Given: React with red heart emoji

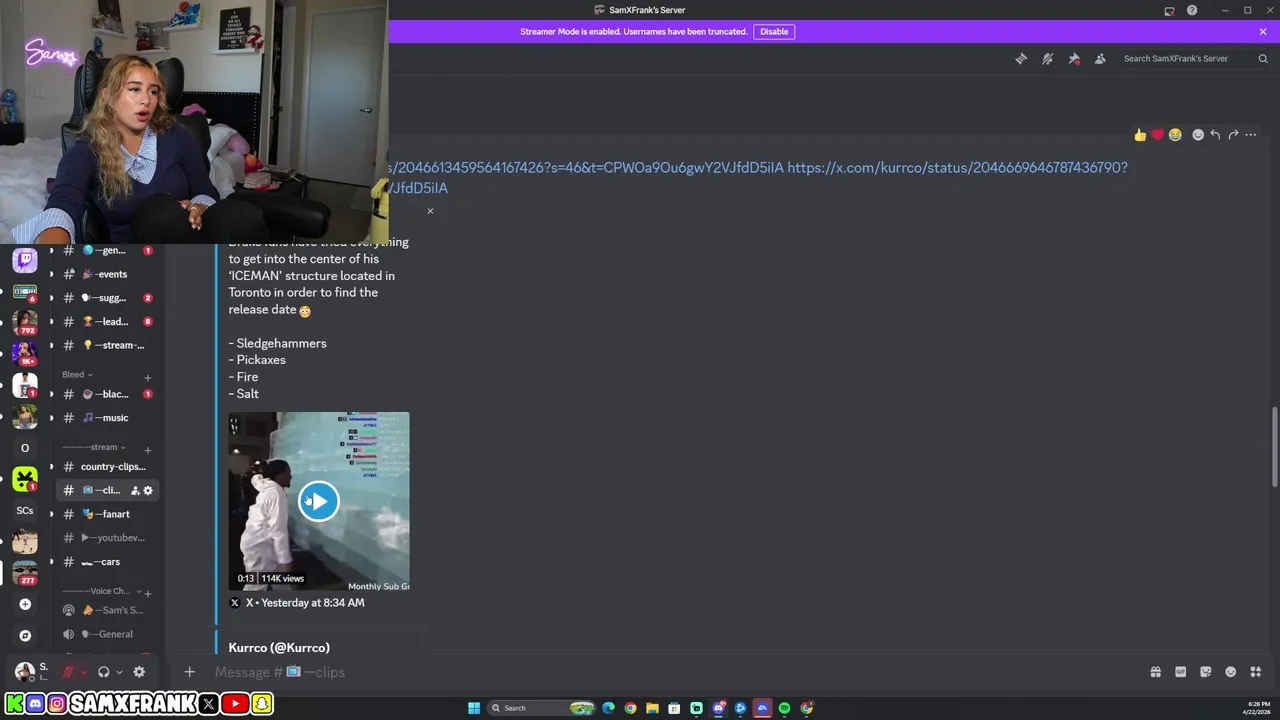Looking at the screenshot, I should [1157, 135].
